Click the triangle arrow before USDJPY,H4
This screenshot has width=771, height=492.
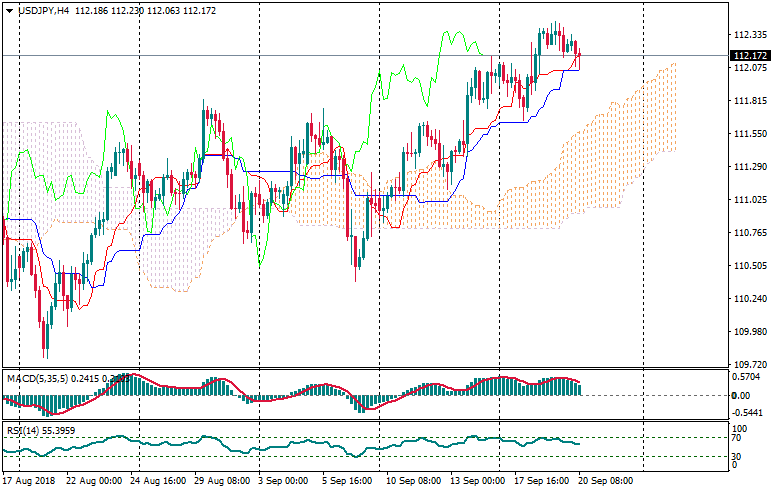(9, 10)
